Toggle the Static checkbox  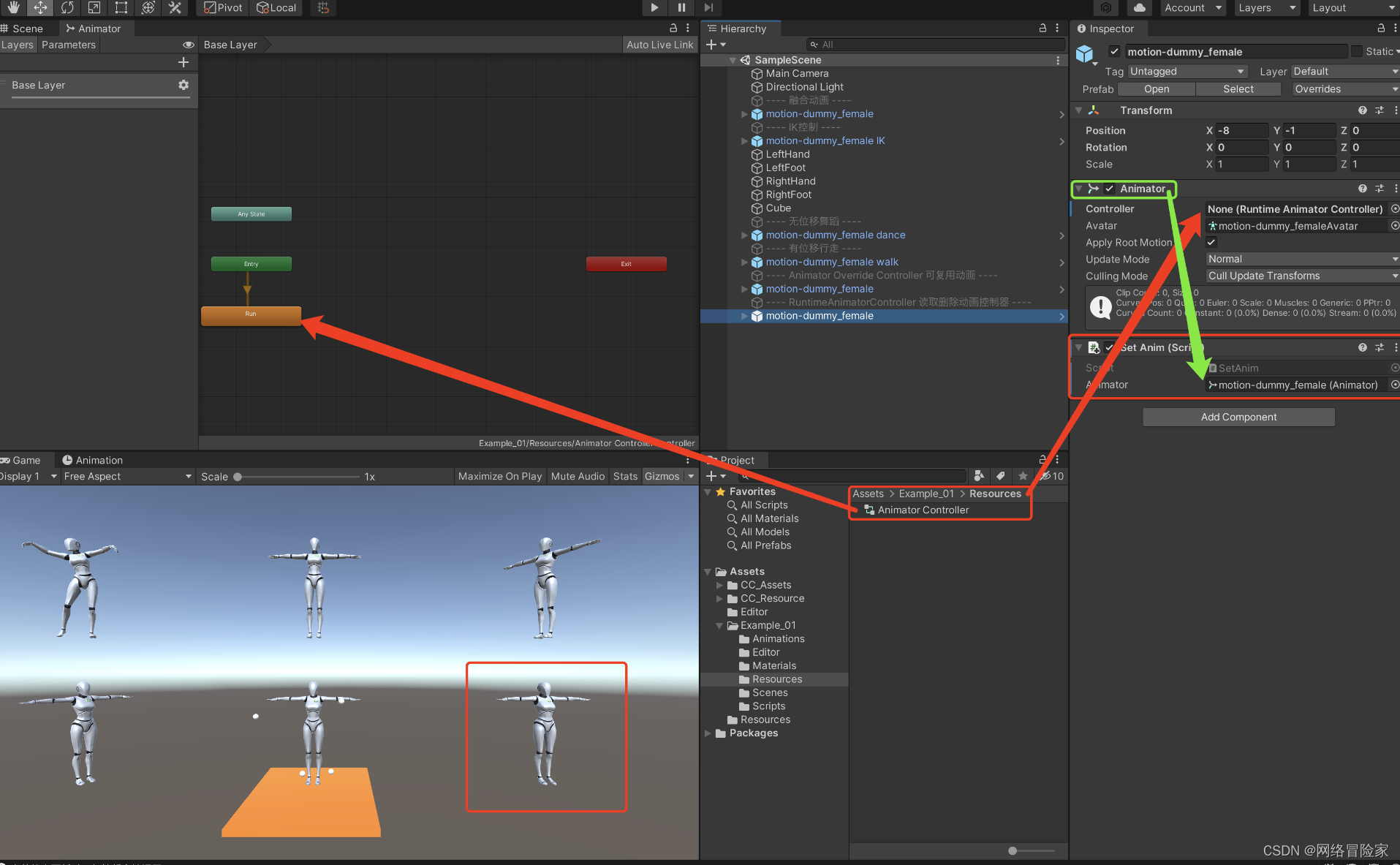tap(1357, 51)
